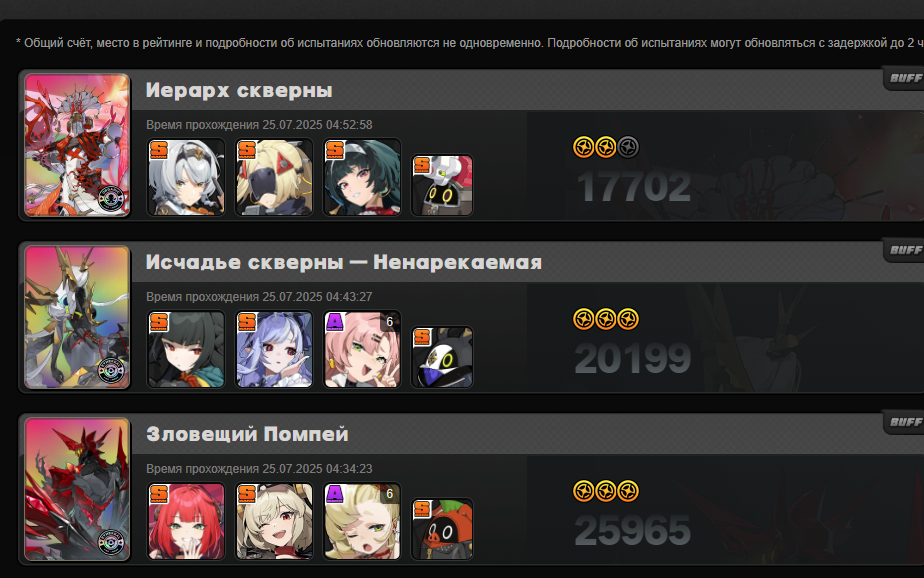The width and height of the screenshot is (924, 578).
Task: Click the Зловещий Помпей title header
Action: (247, 434)
